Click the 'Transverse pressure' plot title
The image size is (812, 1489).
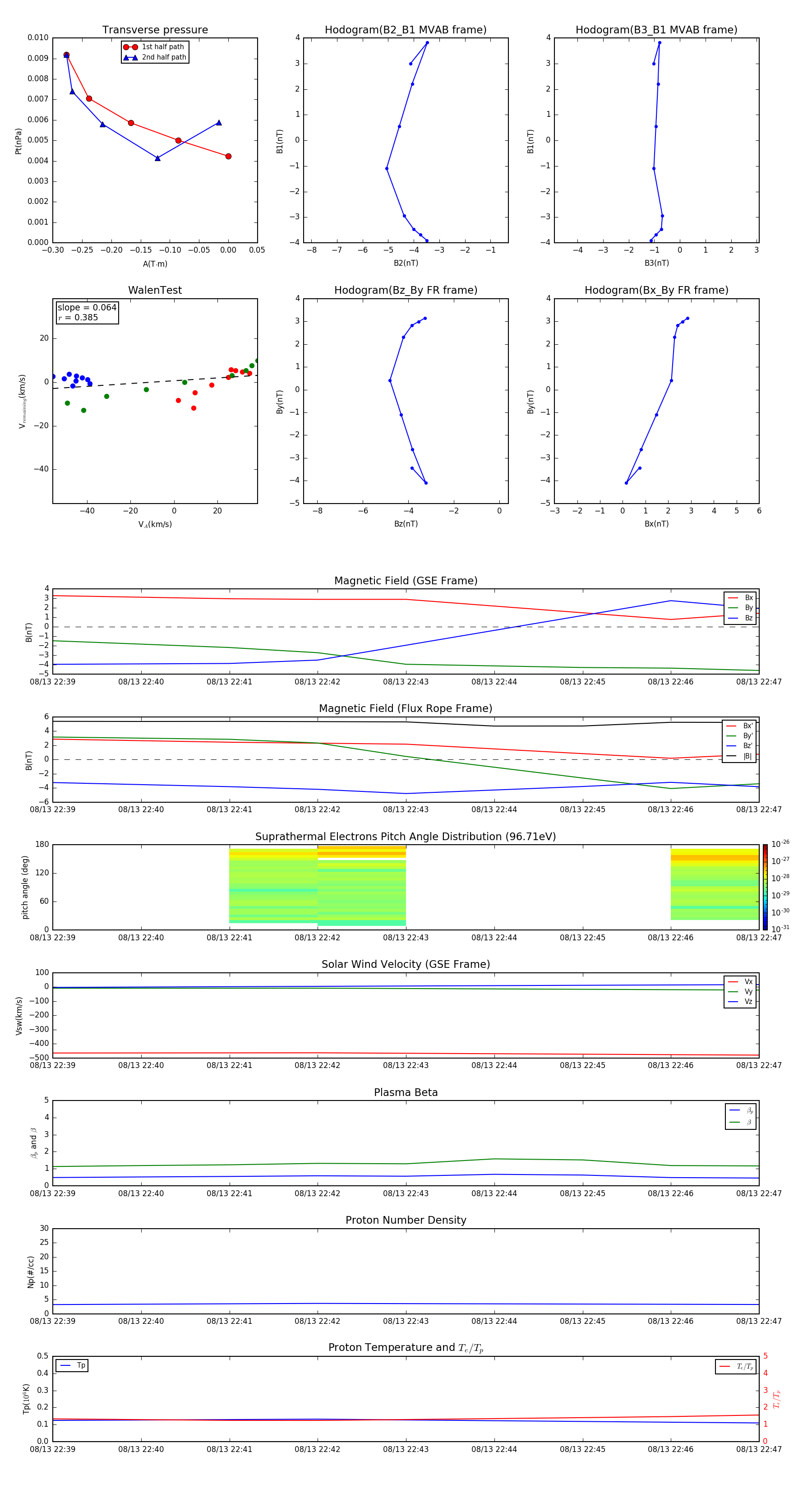tap(155, 29)
